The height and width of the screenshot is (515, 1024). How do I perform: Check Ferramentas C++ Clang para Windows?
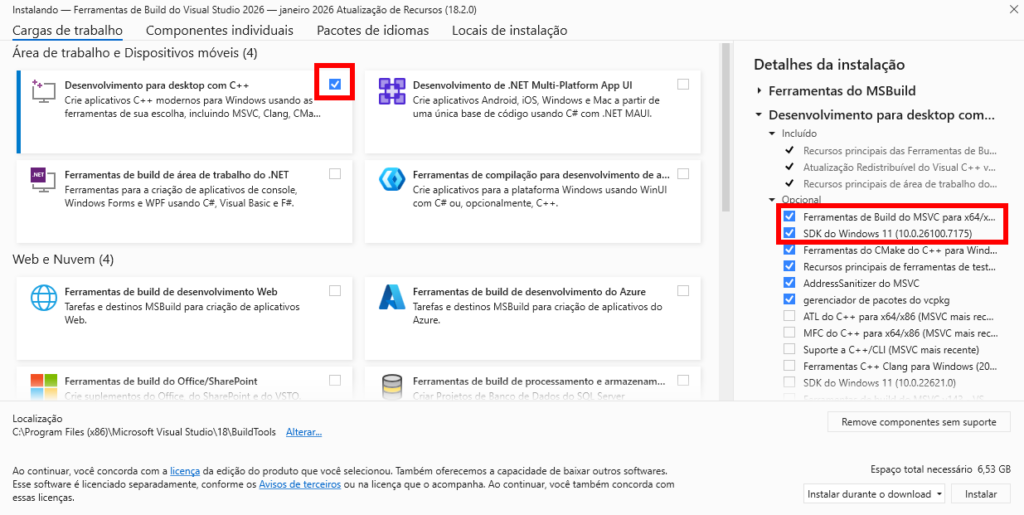coord(790,366)
